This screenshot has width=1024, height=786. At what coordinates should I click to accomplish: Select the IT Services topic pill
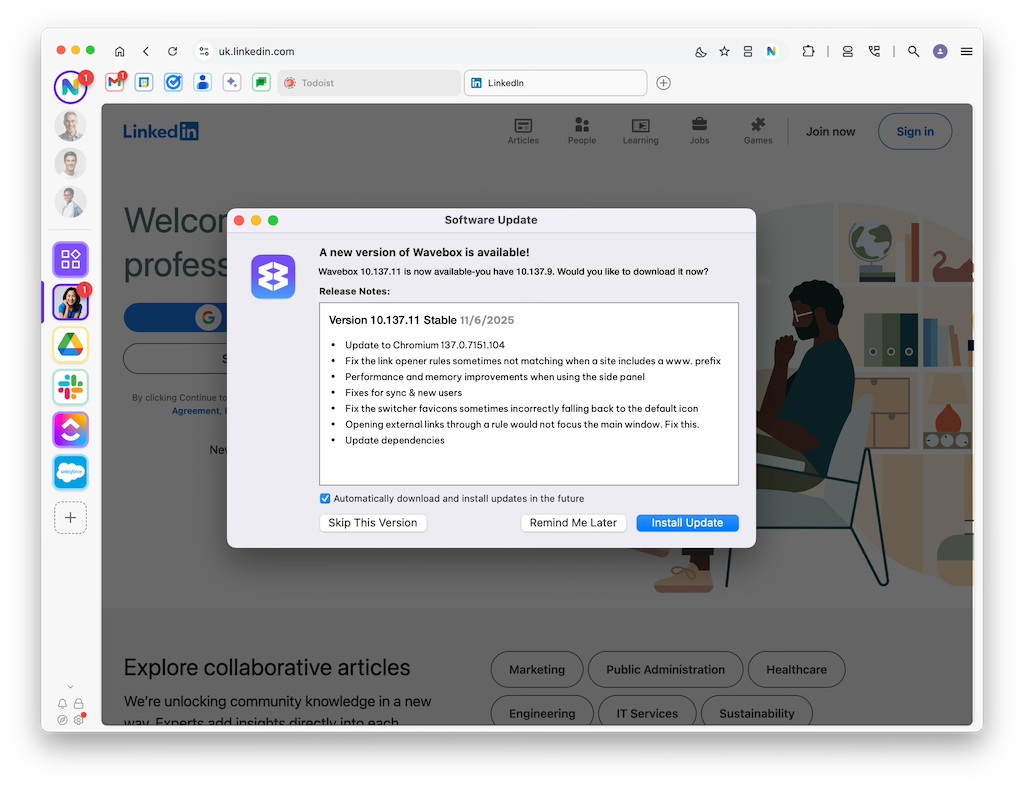[647, 711]
